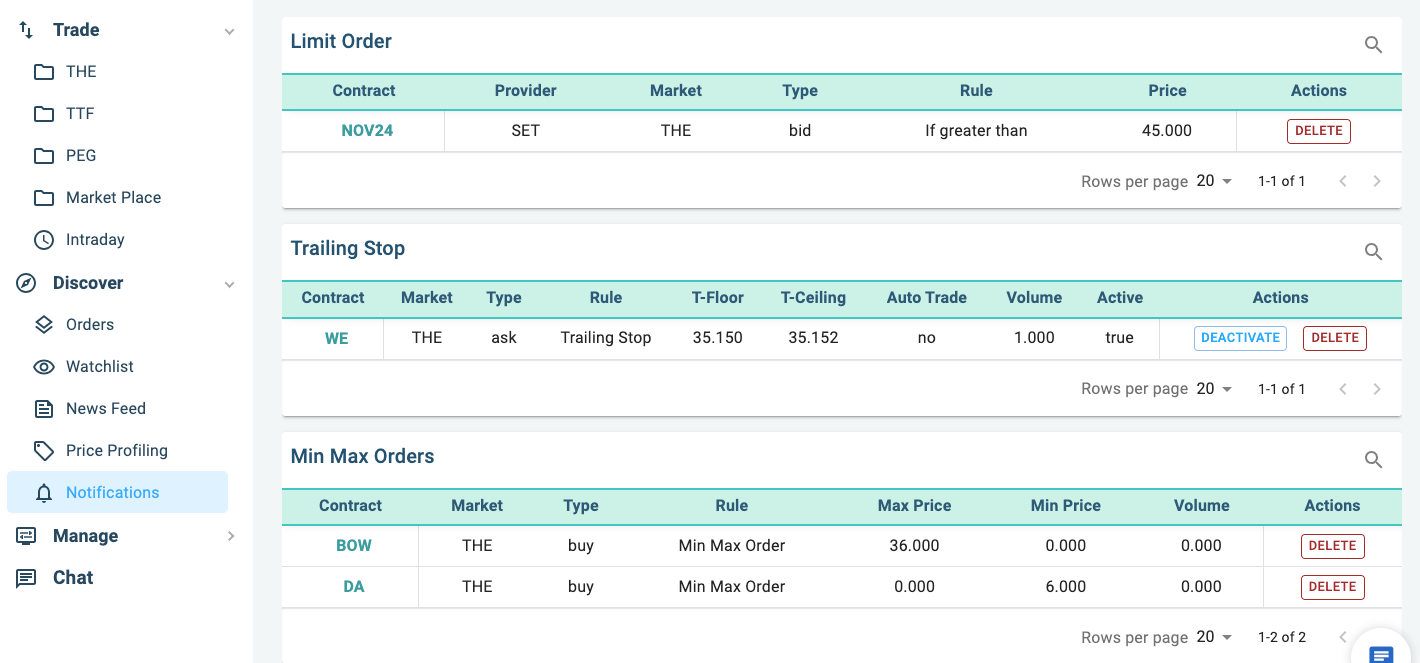Screen dimensions: 1420x663
Task: Click the Watchlist eye icon
Action: pyautogui.click(x=44, y=367)
